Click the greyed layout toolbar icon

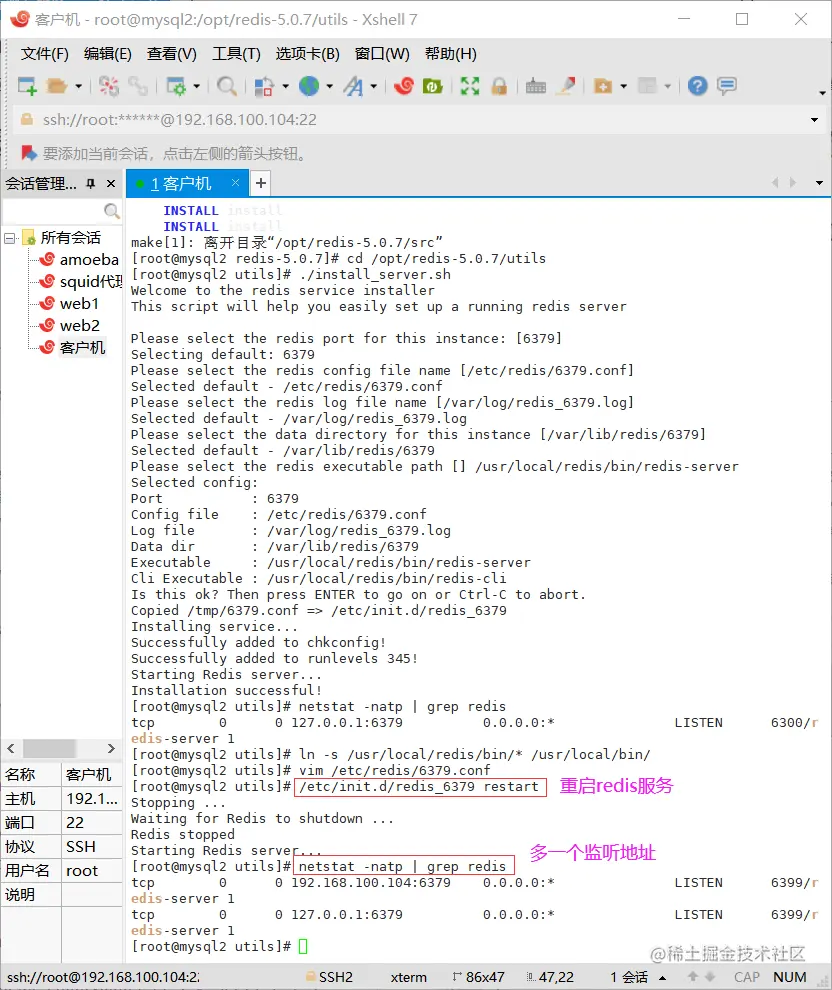pyautogui.click(x=648, y=86)
